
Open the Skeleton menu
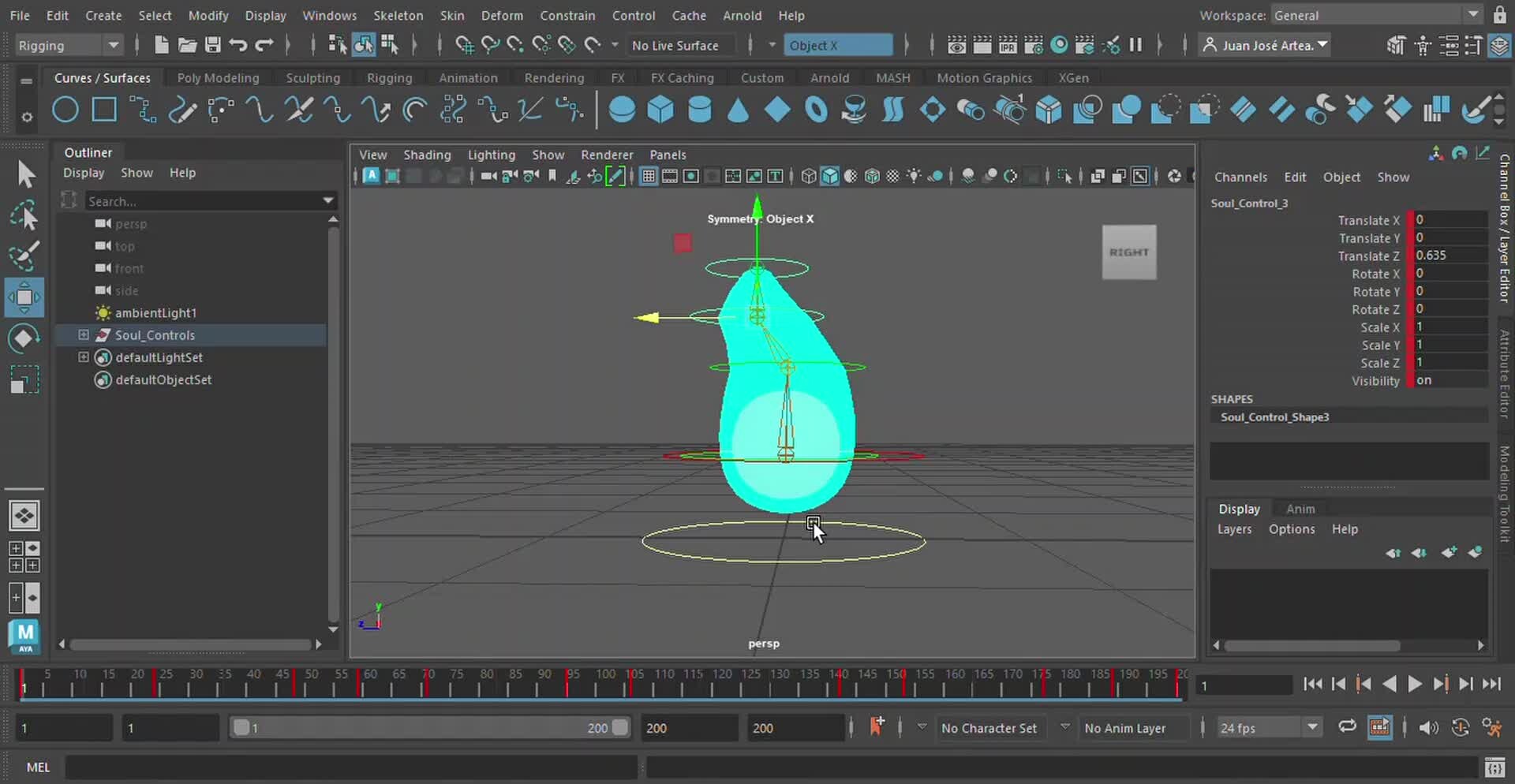398,15
